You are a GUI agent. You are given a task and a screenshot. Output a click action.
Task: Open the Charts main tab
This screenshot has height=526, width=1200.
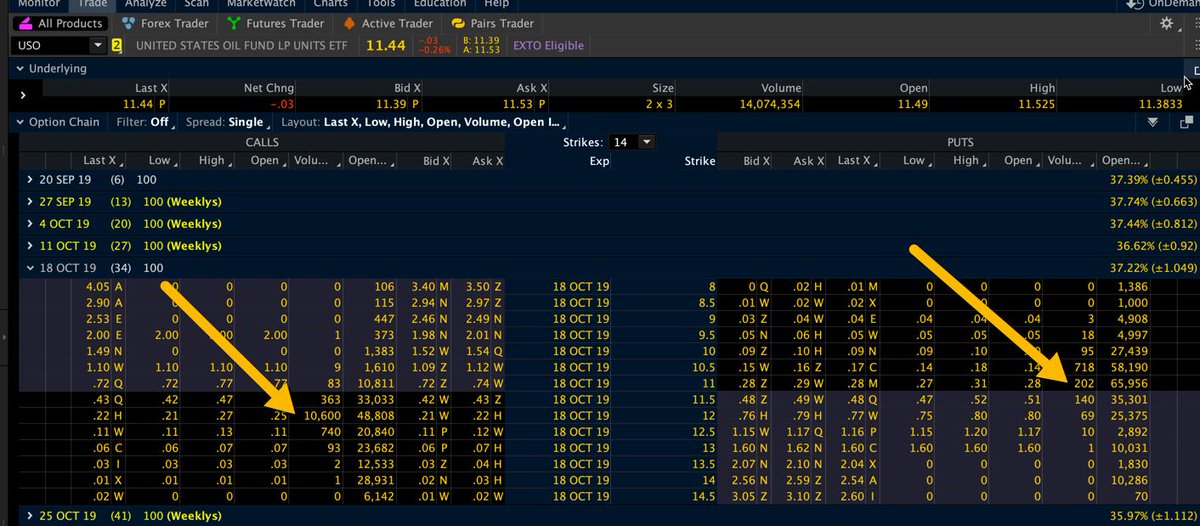pos(331,3)
